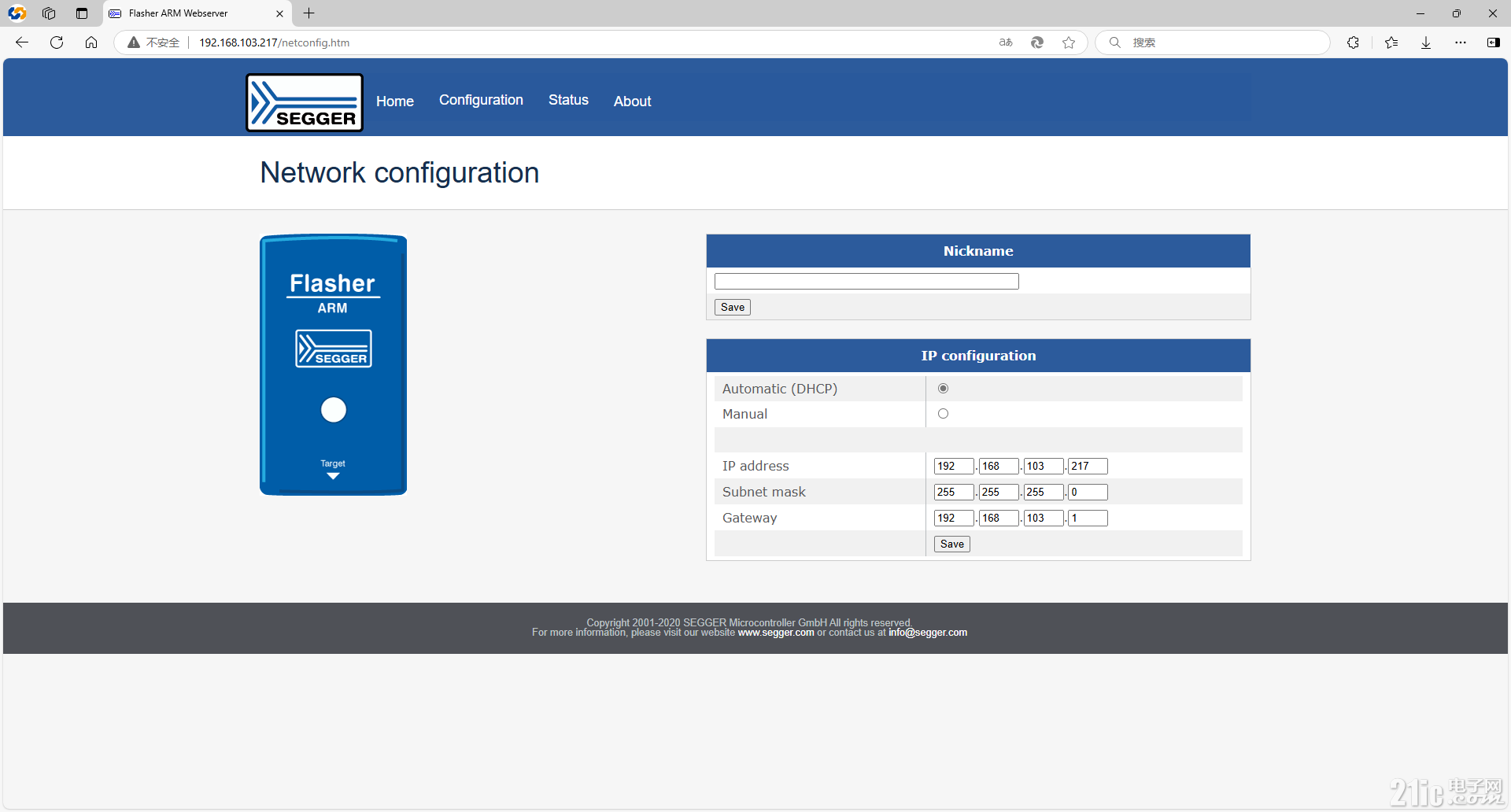Select Automatic (DHCP) radio button
1511x812 pixels.
click(943, 389)
